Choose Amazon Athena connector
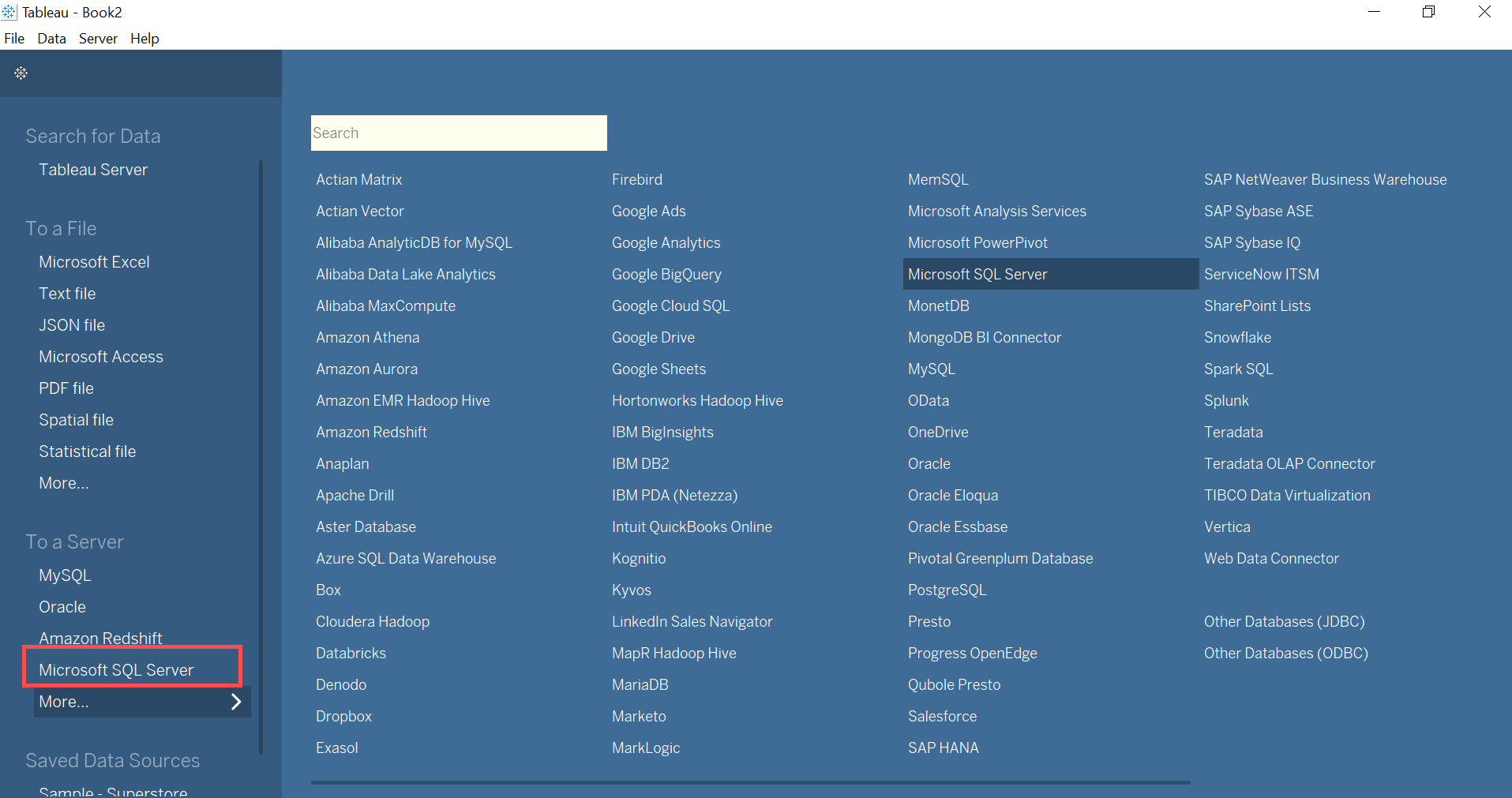Screen dimensions: 1512x798 pos(368,337)
